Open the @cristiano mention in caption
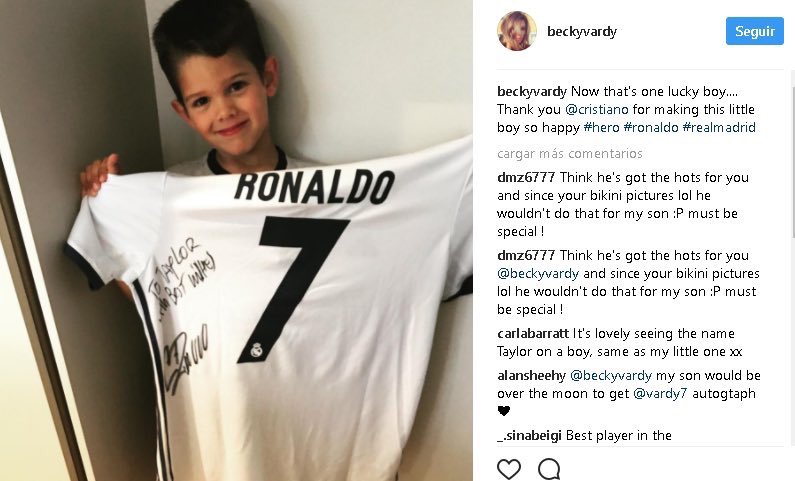Viewport: 795px width, 481px height. click(x=596, y=109)
